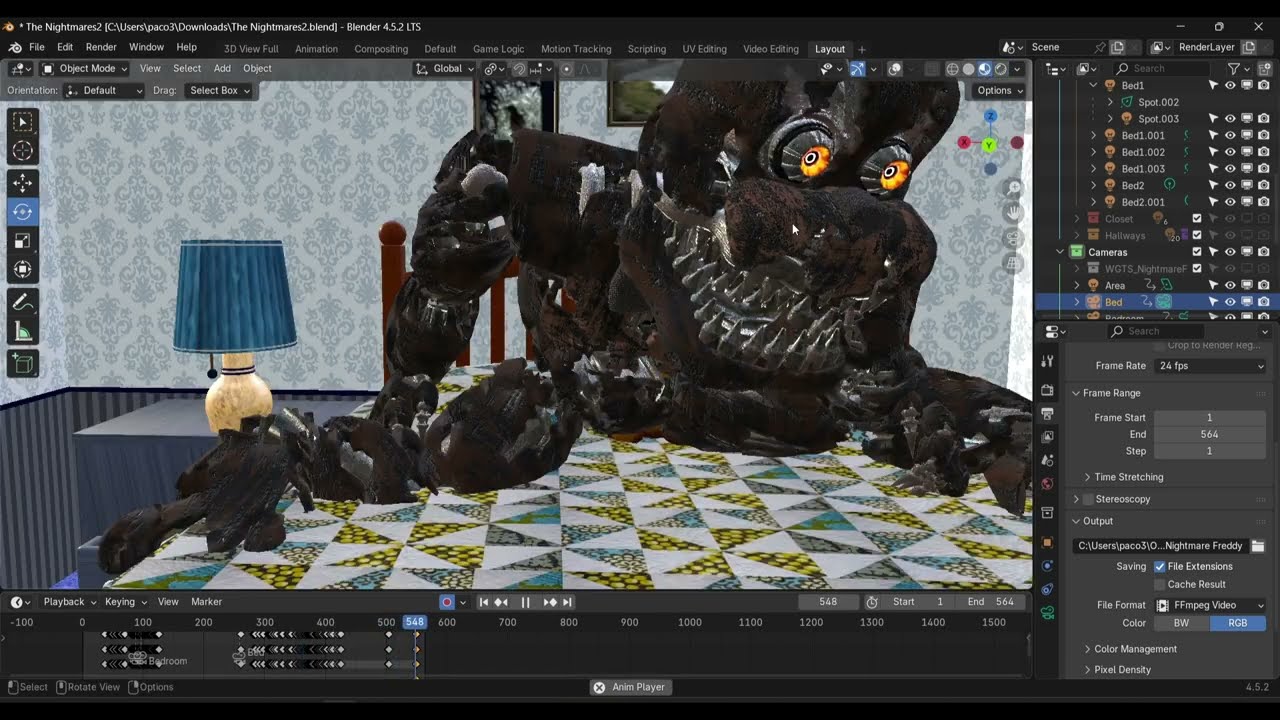
Task: Select the Measure ruler tool
Action: point(22,333)
